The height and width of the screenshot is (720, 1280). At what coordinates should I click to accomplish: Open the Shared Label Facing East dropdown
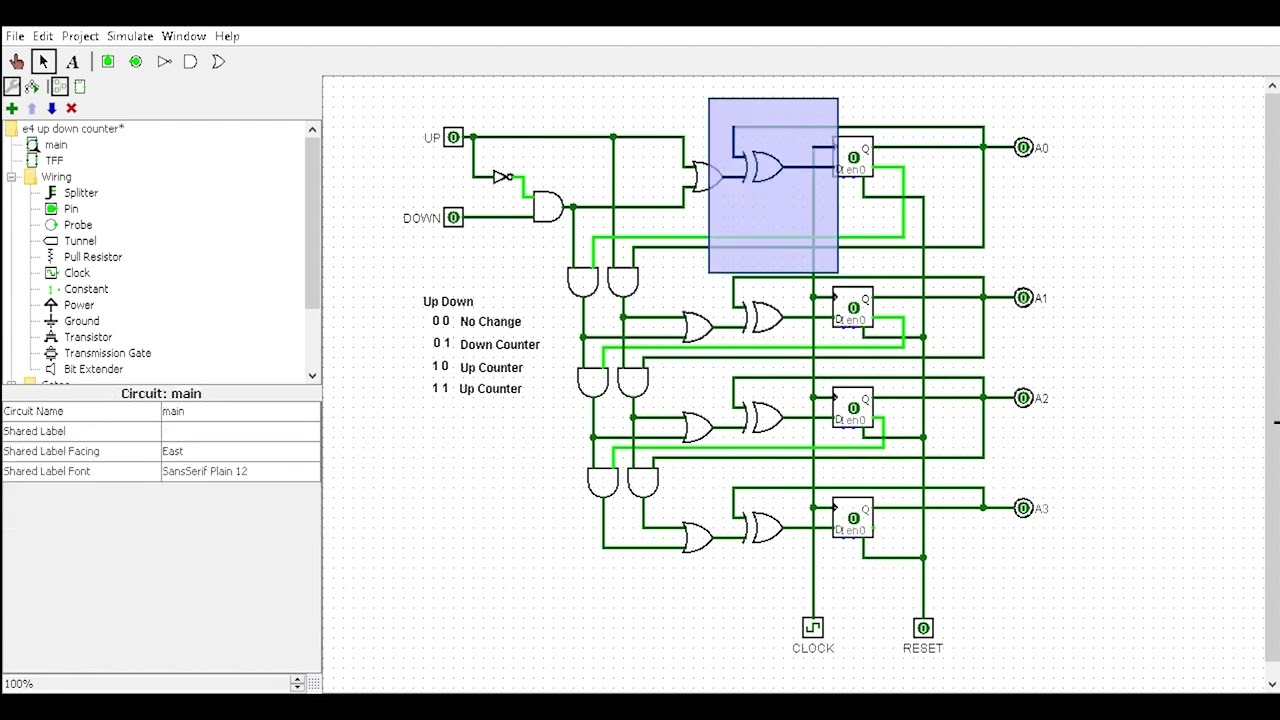(240, 451)
